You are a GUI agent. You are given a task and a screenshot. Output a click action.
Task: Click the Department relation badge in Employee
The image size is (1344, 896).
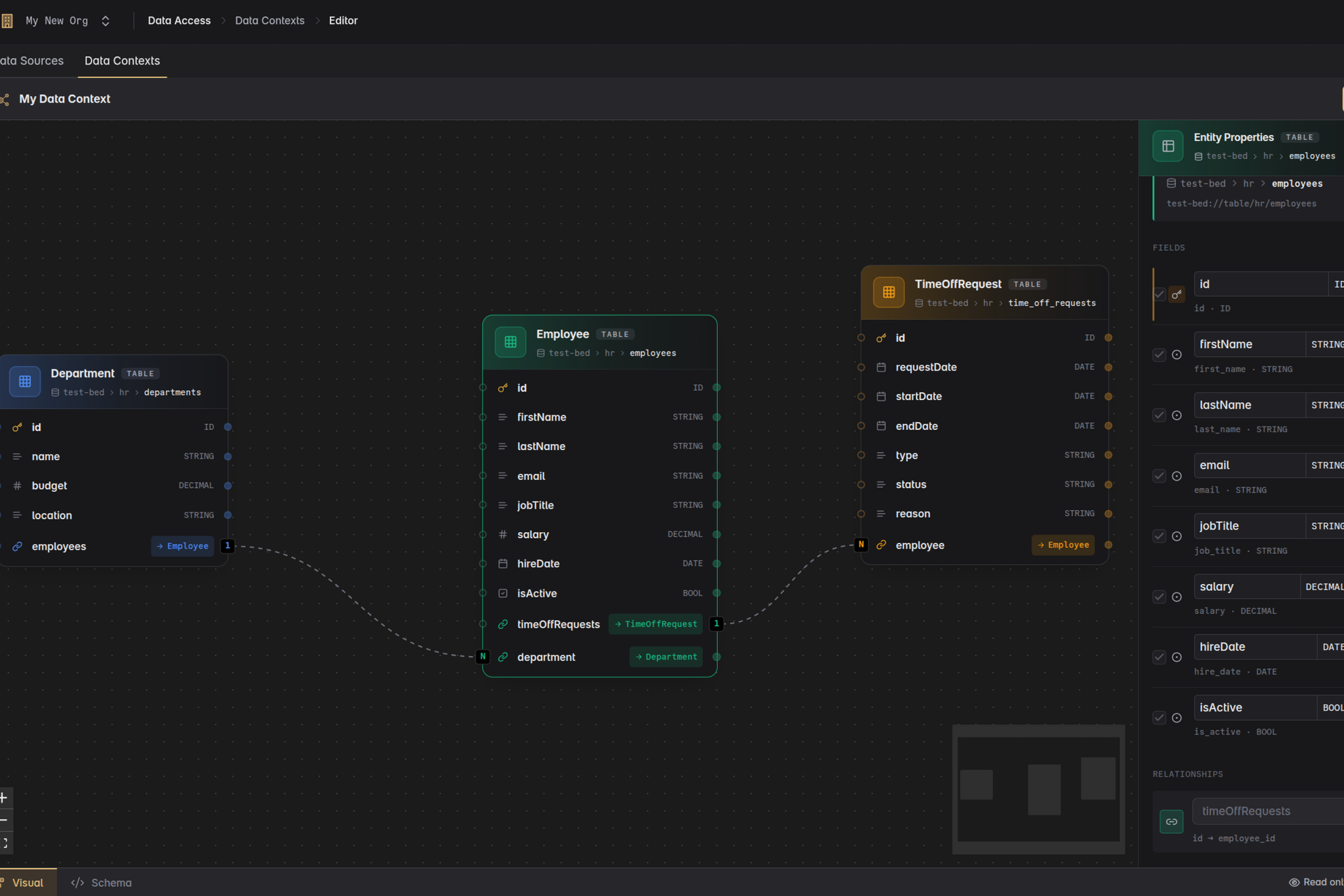click(666, 657)
